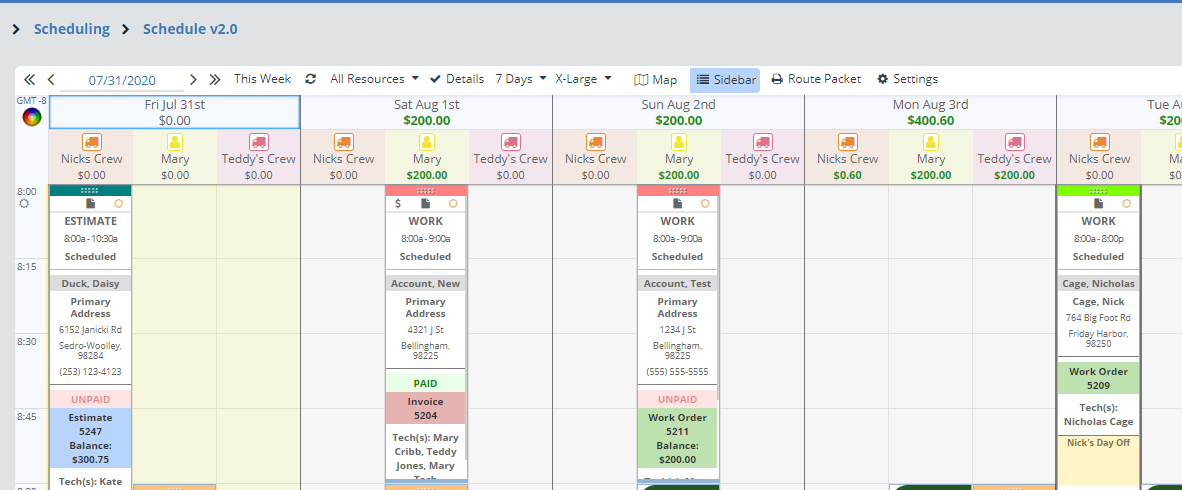
Task: Toggle the Sidebar panel button
Action: 725,80
